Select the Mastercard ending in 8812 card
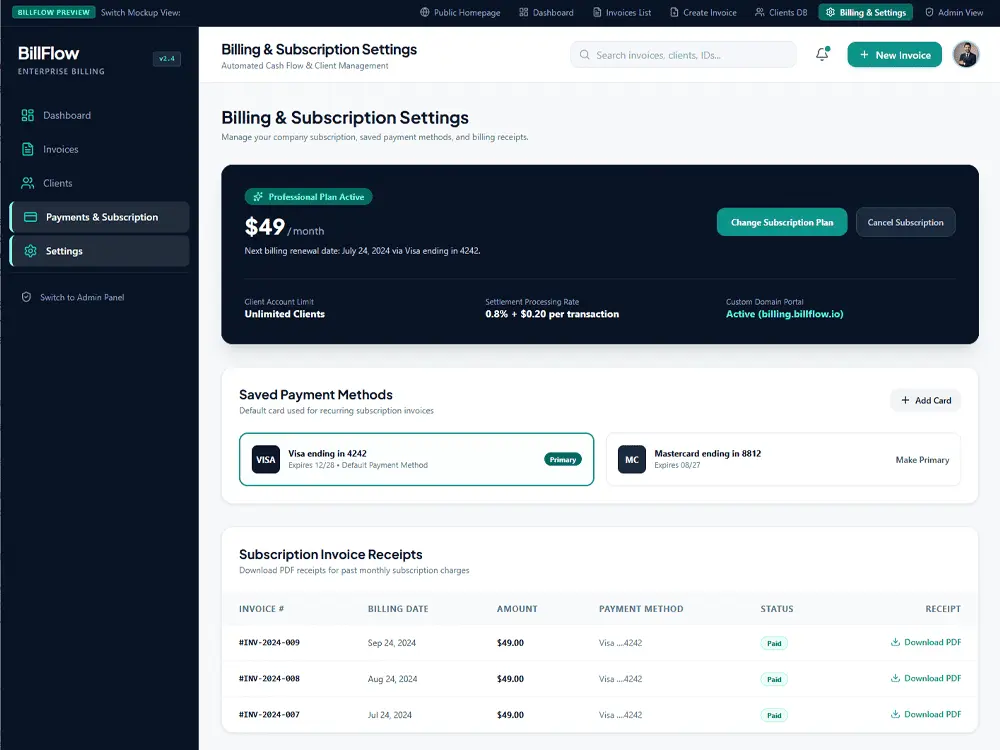 783,459
